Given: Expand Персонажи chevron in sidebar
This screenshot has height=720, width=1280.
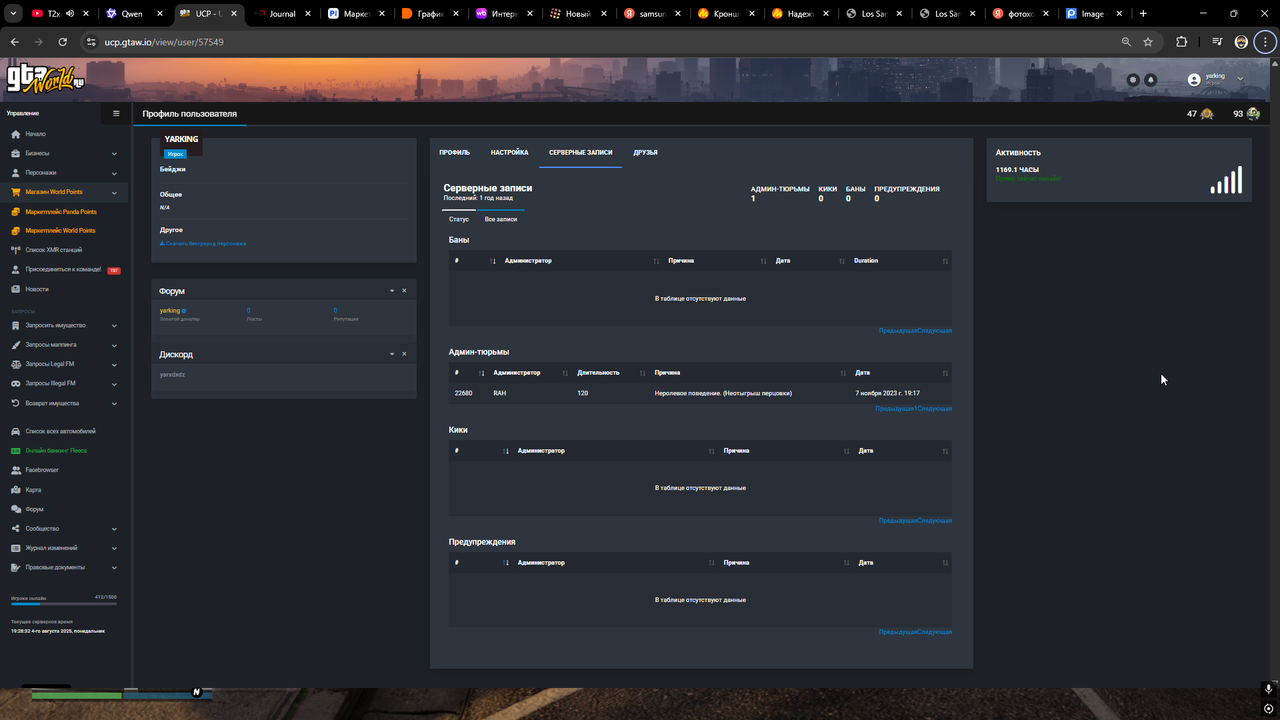Looking at the screenshot, I should point(114,173).
